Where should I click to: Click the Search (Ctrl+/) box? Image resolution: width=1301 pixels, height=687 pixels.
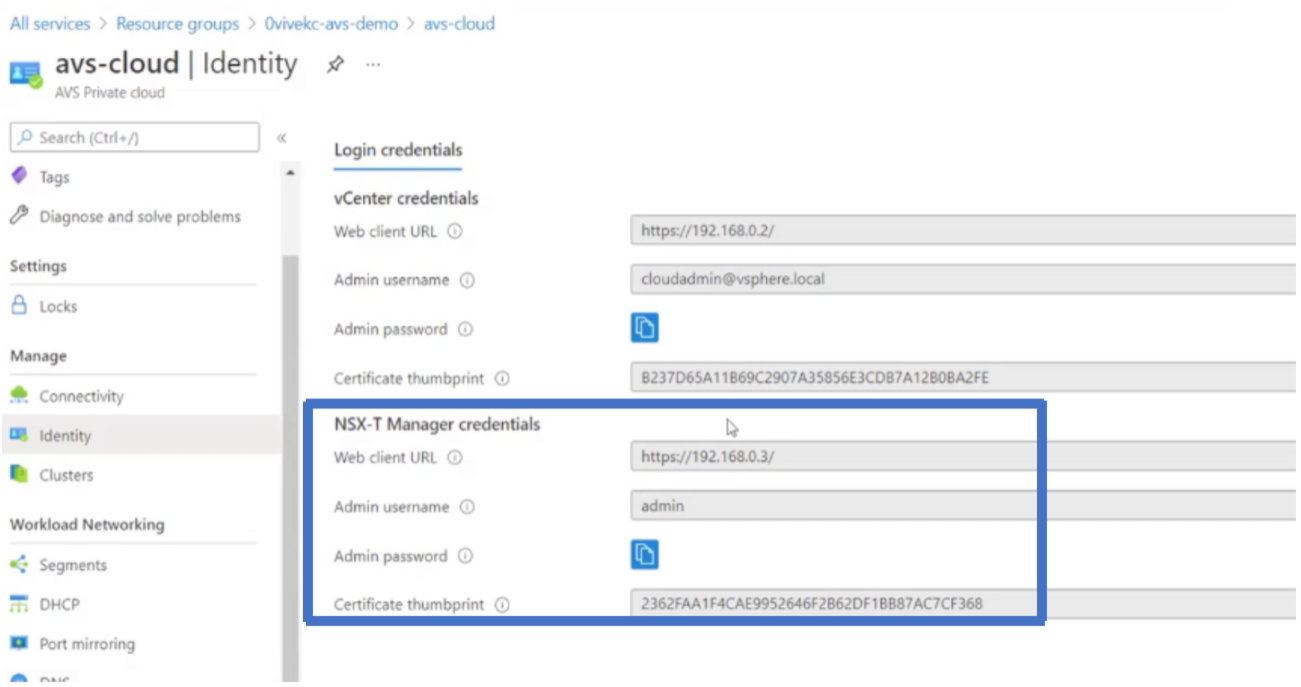pos(135,138)
